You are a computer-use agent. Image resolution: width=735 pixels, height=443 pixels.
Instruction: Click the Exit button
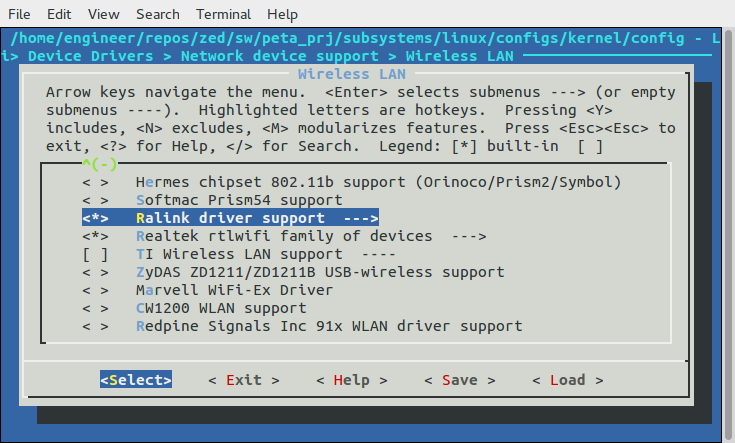244,380
